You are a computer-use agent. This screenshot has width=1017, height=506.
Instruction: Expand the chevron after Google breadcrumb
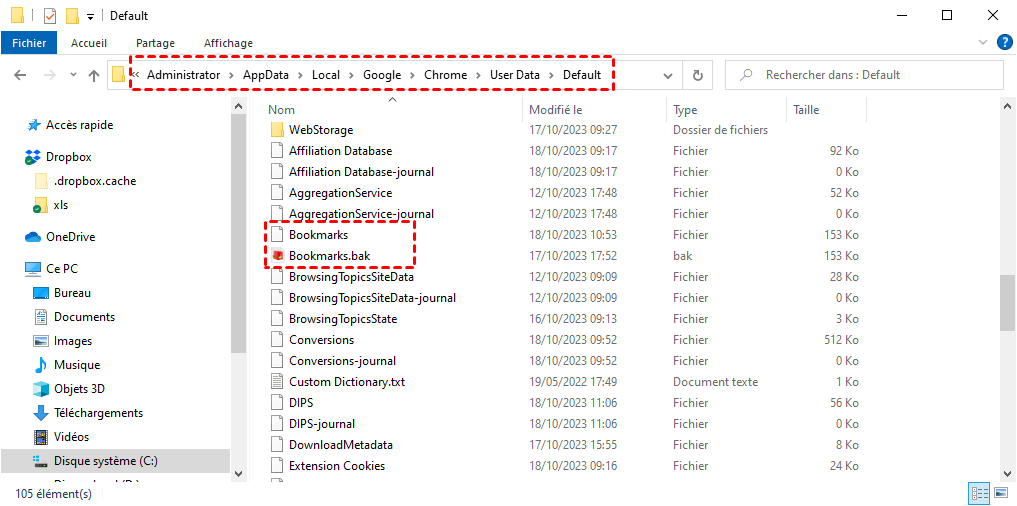point(413,75)
